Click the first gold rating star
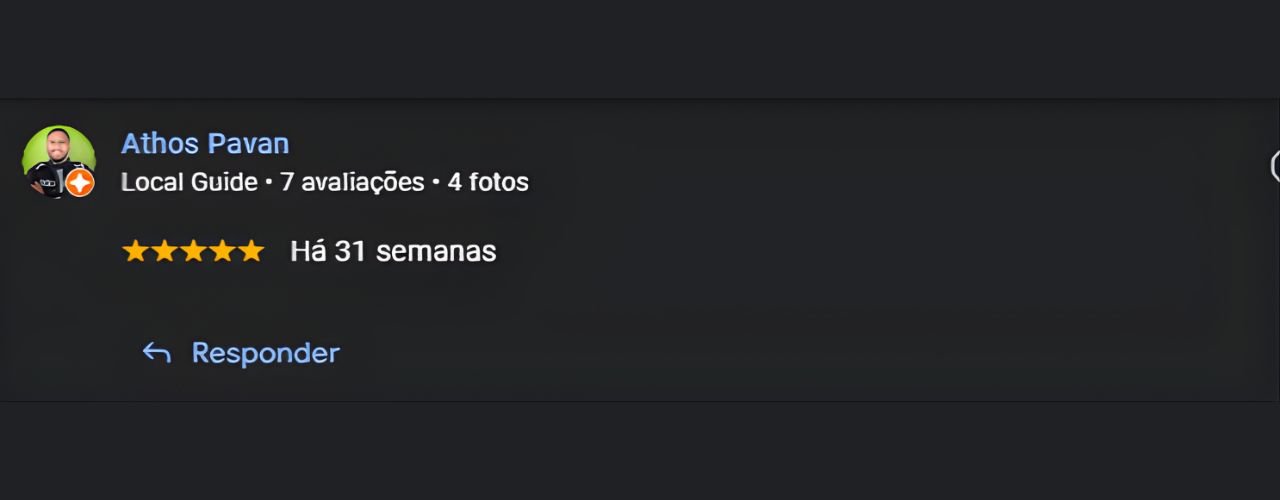Screen dimensions: 1280x500 coord(135,251)
